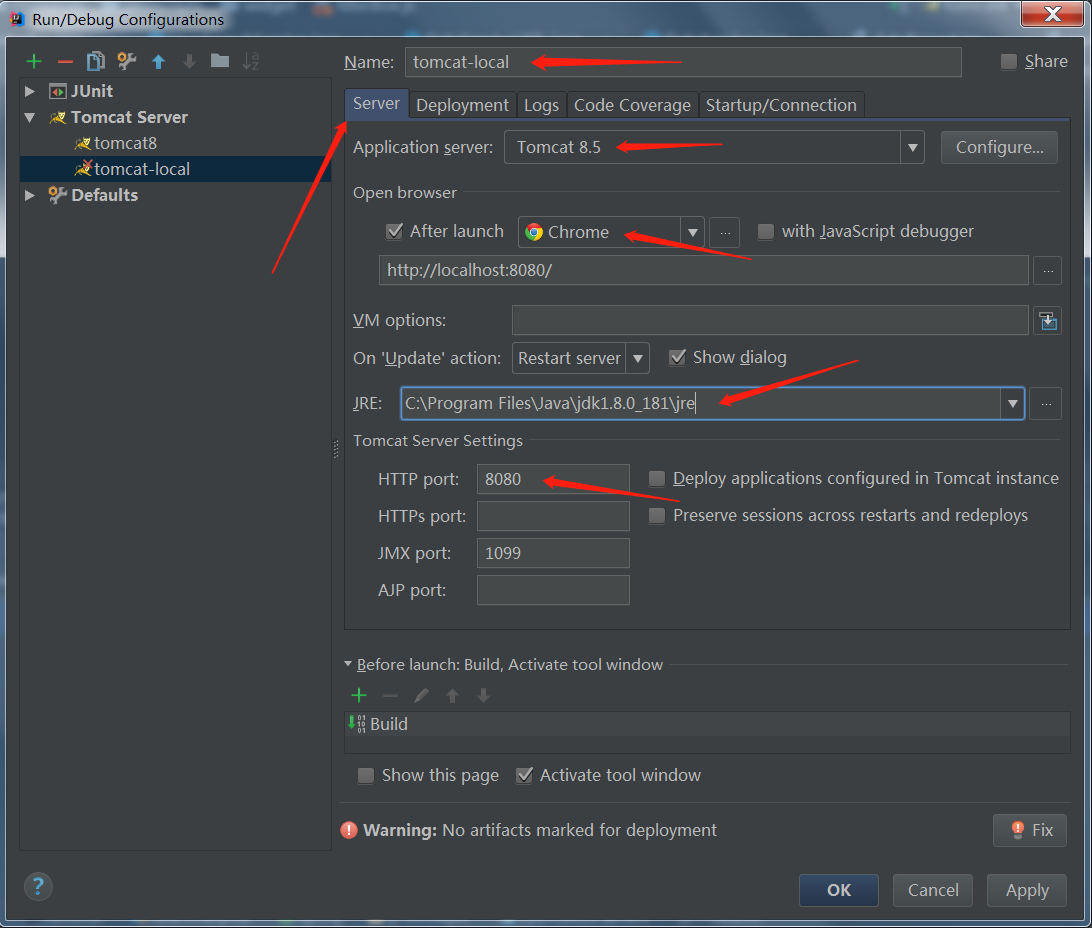Click the Apply button
The image size is (1092, 928).
(x=1027, y=890)
